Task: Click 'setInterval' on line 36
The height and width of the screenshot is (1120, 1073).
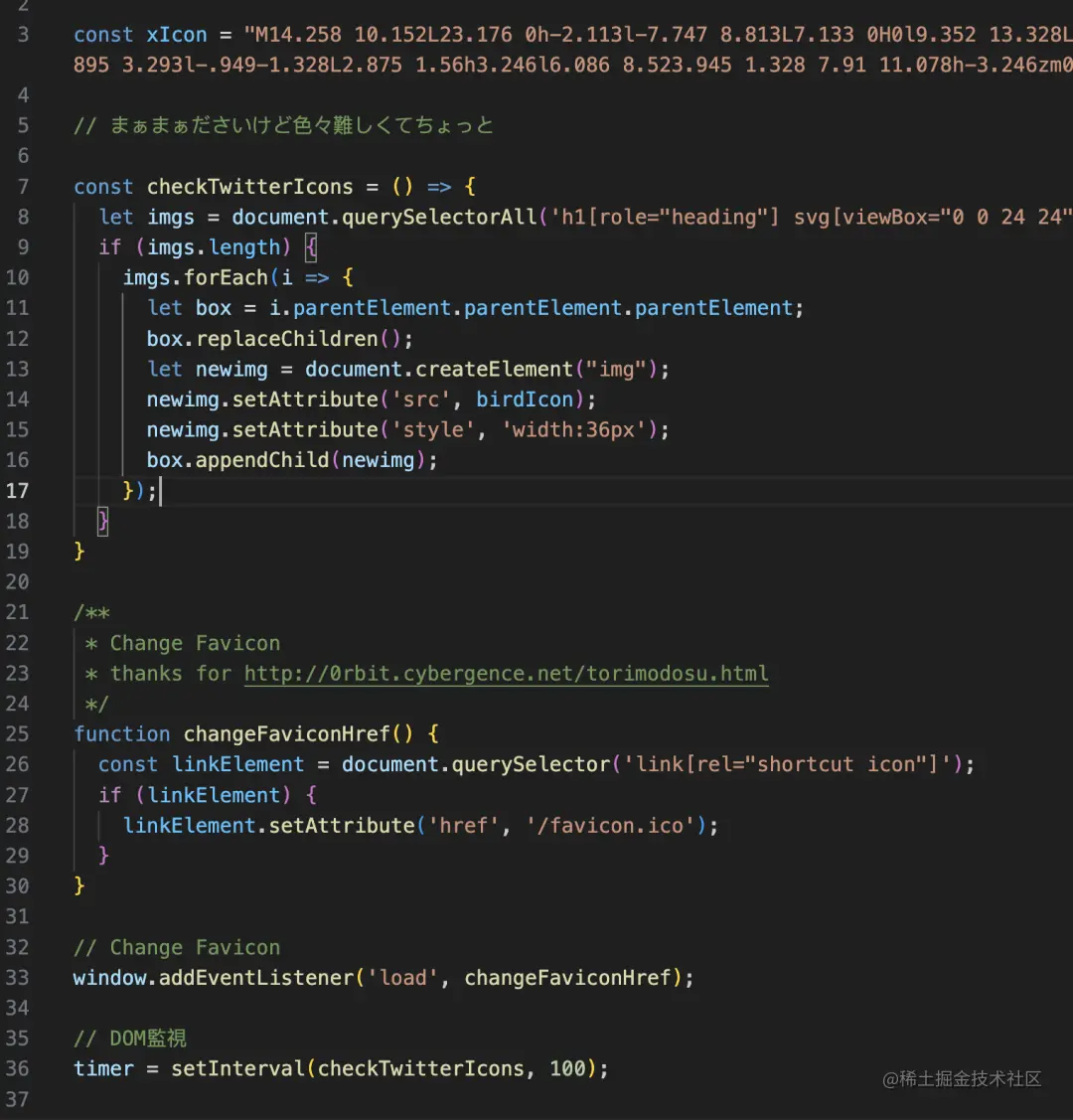Action: pos(237,1068)
